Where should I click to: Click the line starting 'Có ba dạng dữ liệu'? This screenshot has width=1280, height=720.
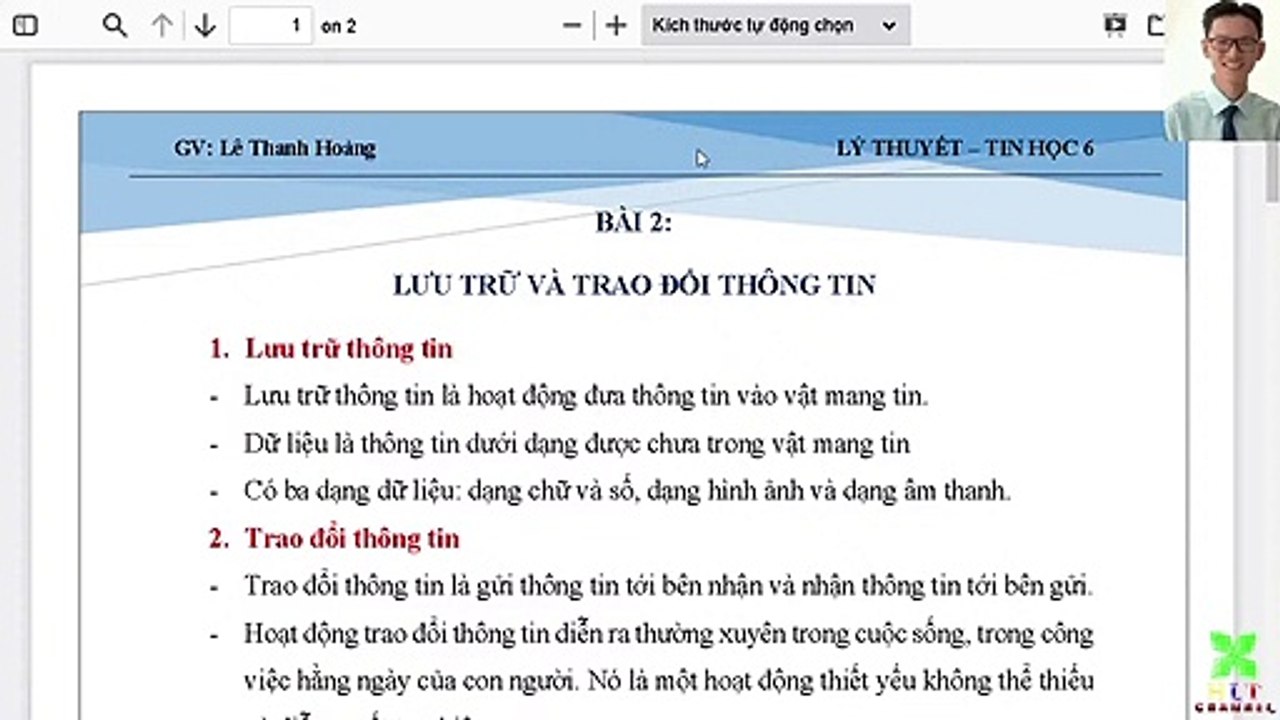click(x=628, y=491)
